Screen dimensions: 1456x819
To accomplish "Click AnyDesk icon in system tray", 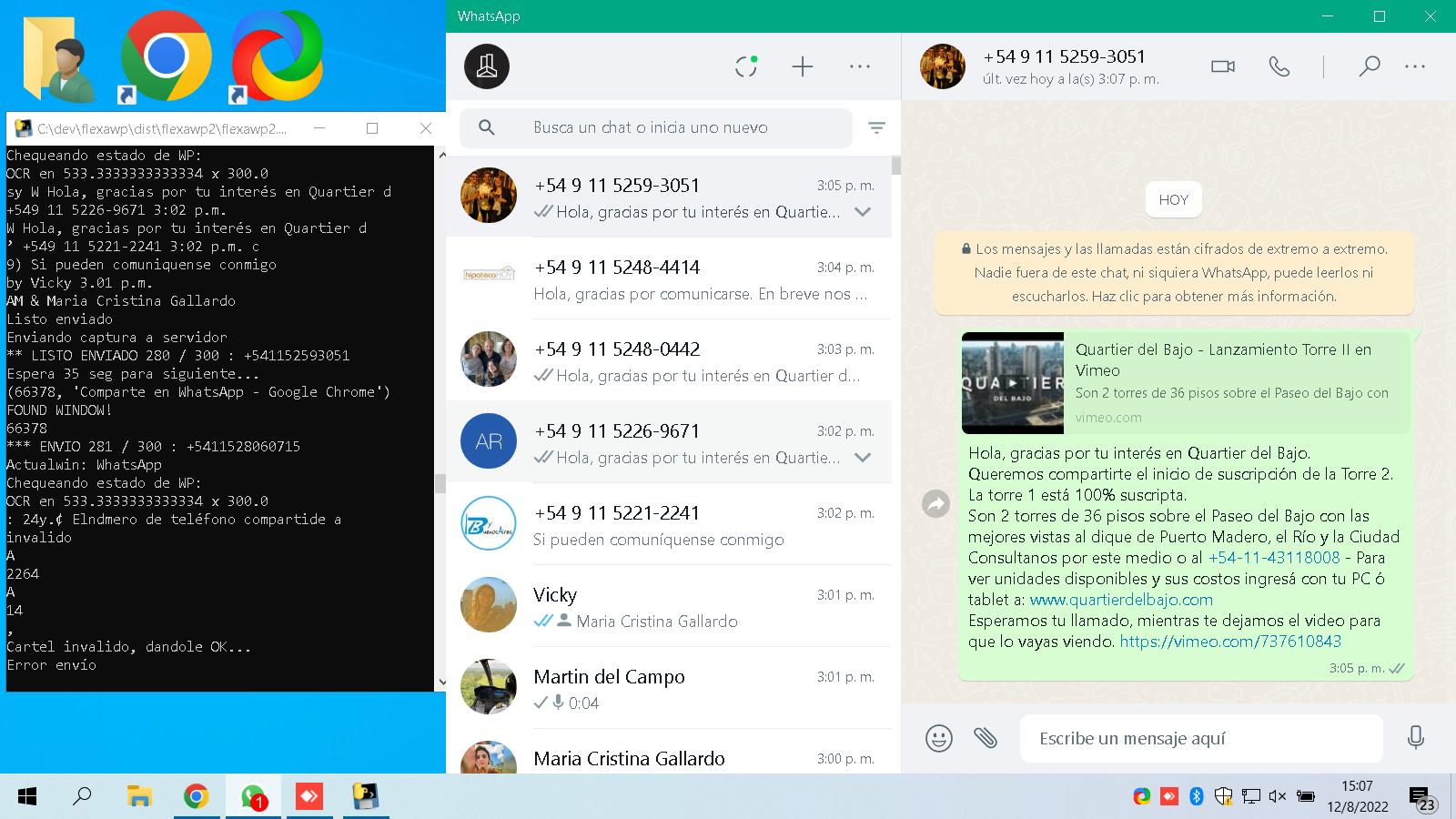I will coord(1169,797).
